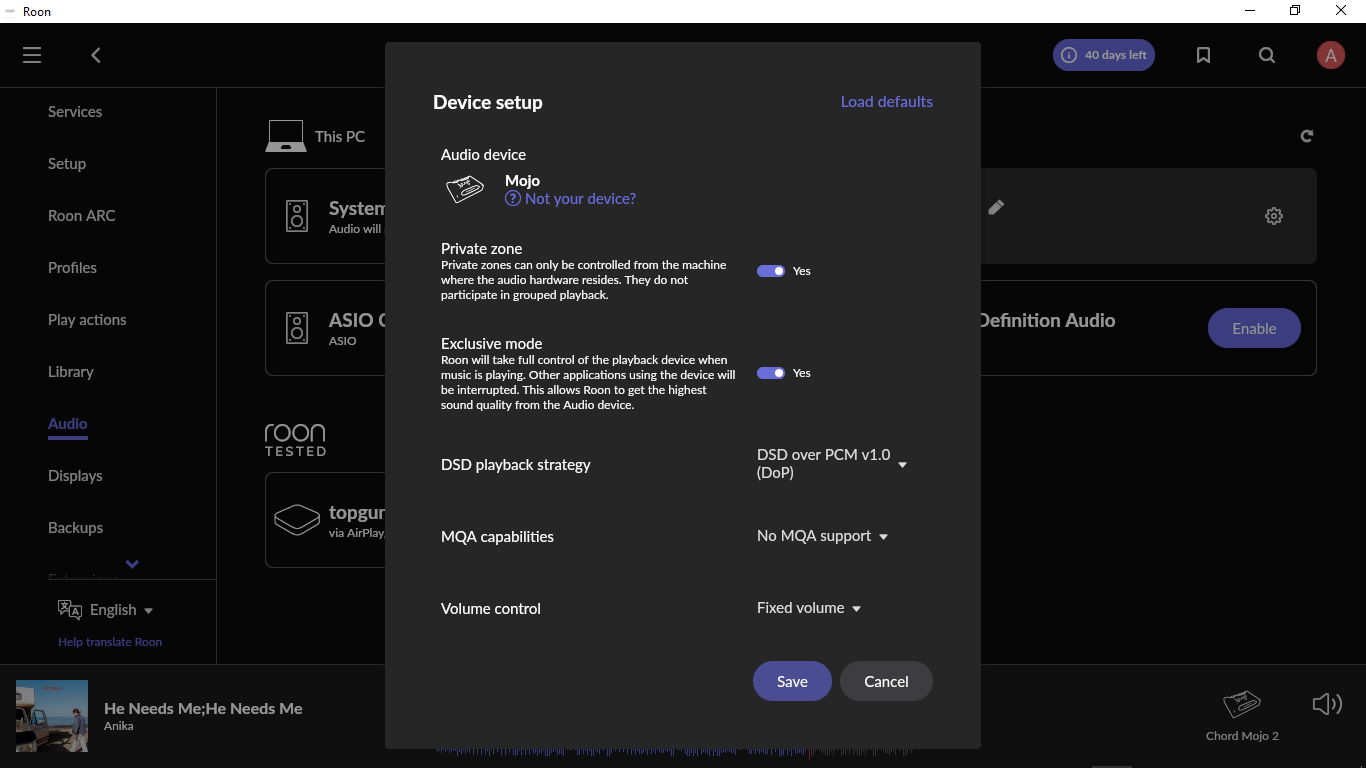Click the ASIO device speaker icon

(297, 328)
